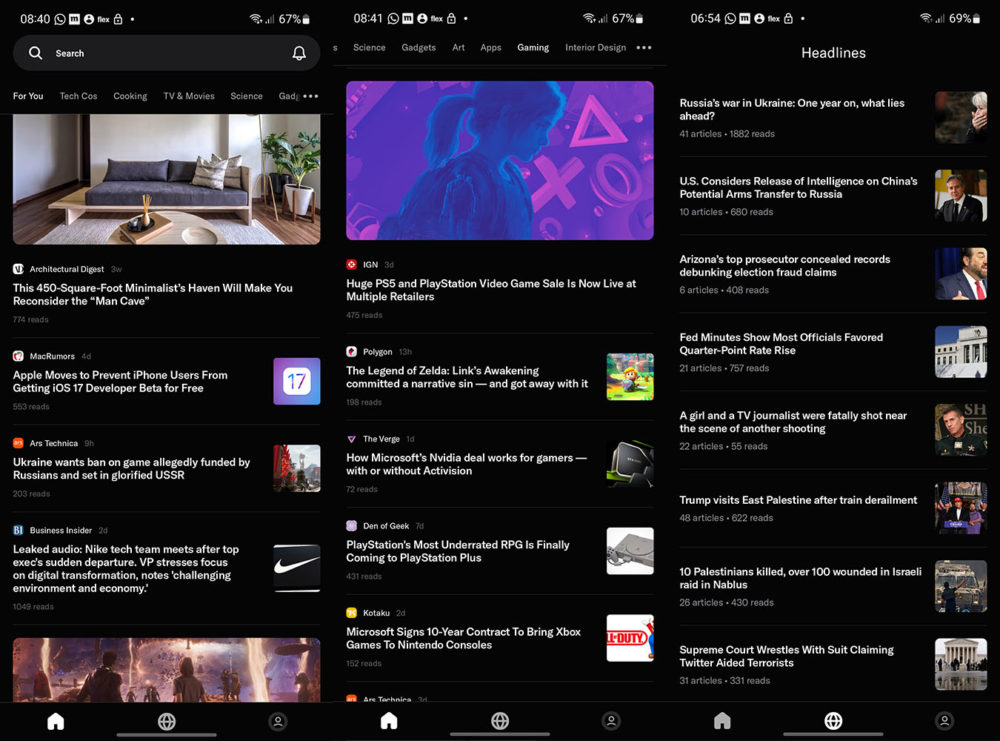Tap living room sofa hero image
The height and width of the screenshot is (741, 1000).
click(x=166, y=179)
